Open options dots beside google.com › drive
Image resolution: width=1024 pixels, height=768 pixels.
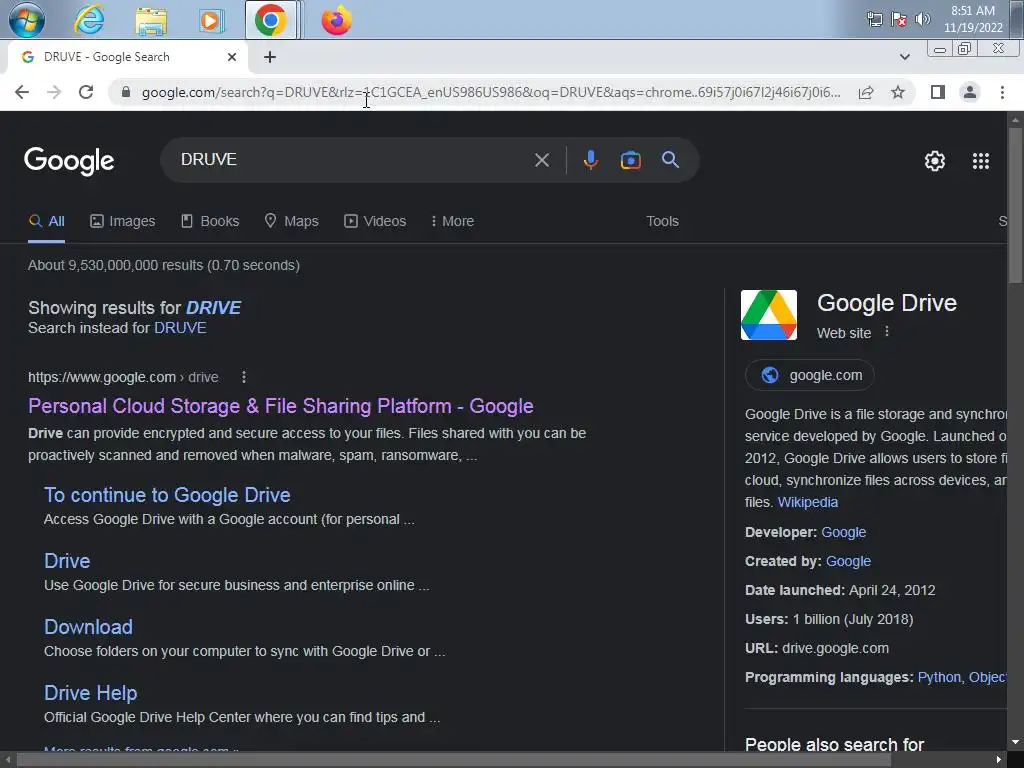pyautogui.click(x=244, y=377)
